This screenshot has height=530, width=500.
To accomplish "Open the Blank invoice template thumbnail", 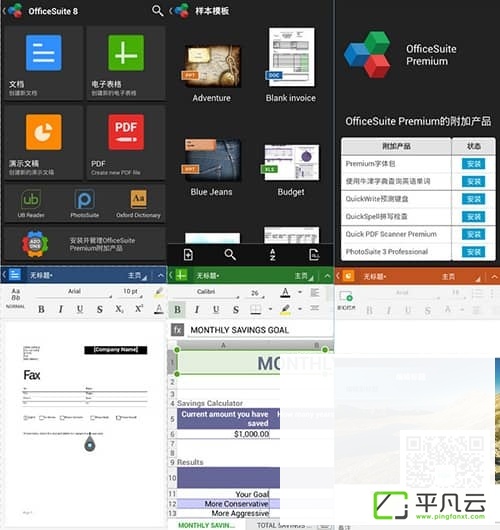I will pos(291,57).
